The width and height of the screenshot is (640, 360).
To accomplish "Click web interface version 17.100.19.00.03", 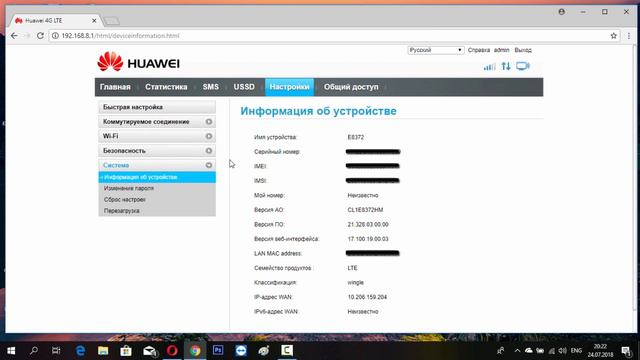I will (368, 239).
